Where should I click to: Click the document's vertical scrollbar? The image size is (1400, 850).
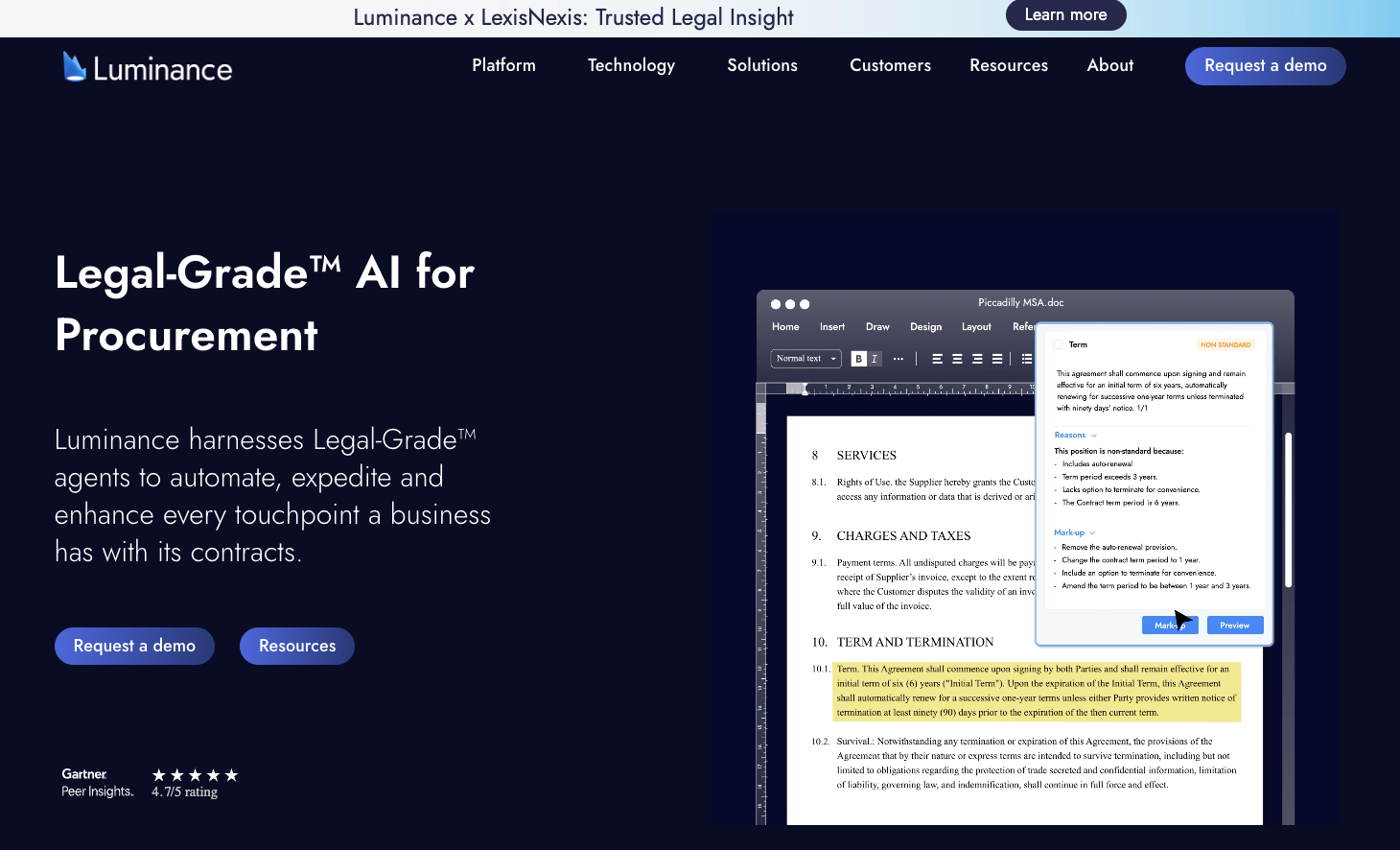[1288, 509]
